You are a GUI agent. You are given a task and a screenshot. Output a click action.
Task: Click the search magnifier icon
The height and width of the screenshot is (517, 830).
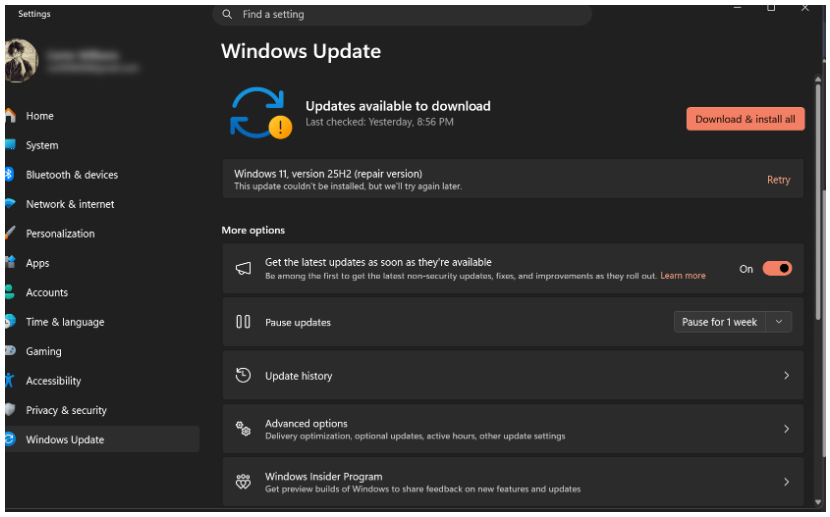227,14
